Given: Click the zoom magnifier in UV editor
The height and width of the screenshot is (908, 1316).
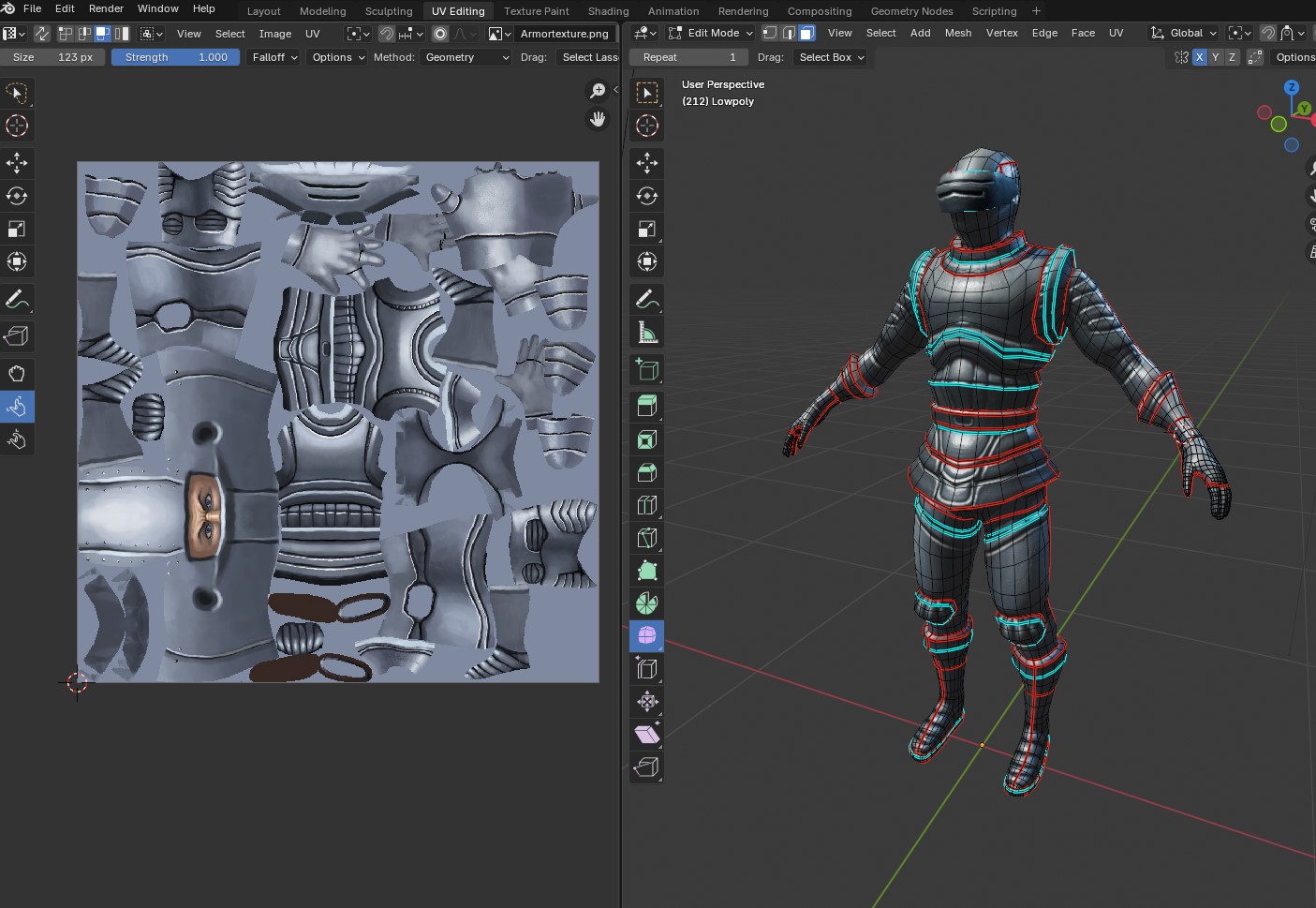Looking at the screenshot, I should coord(597,91).
